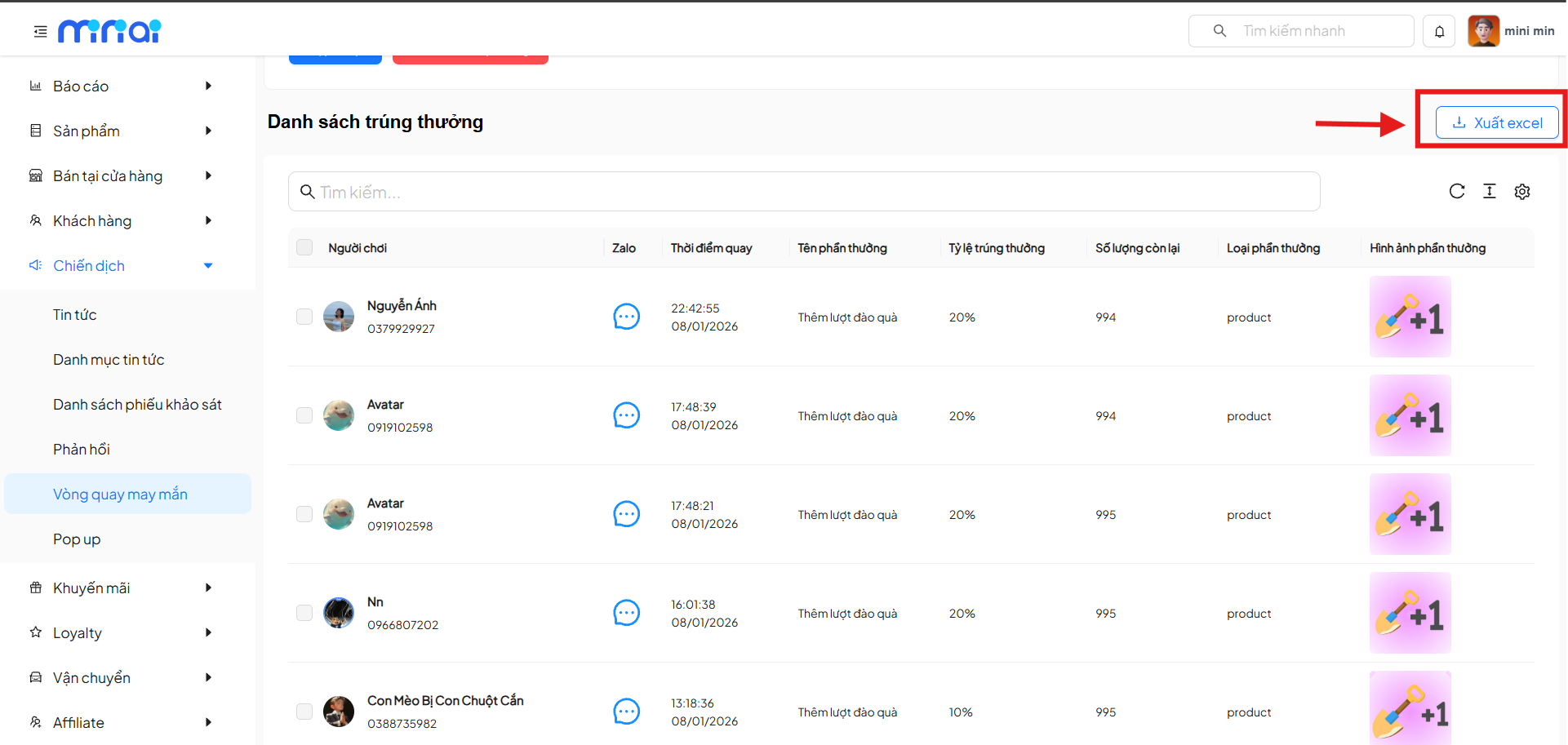Collapse the Chiến dịch menu
The image size is (1568, 745).
click(121, 265)
